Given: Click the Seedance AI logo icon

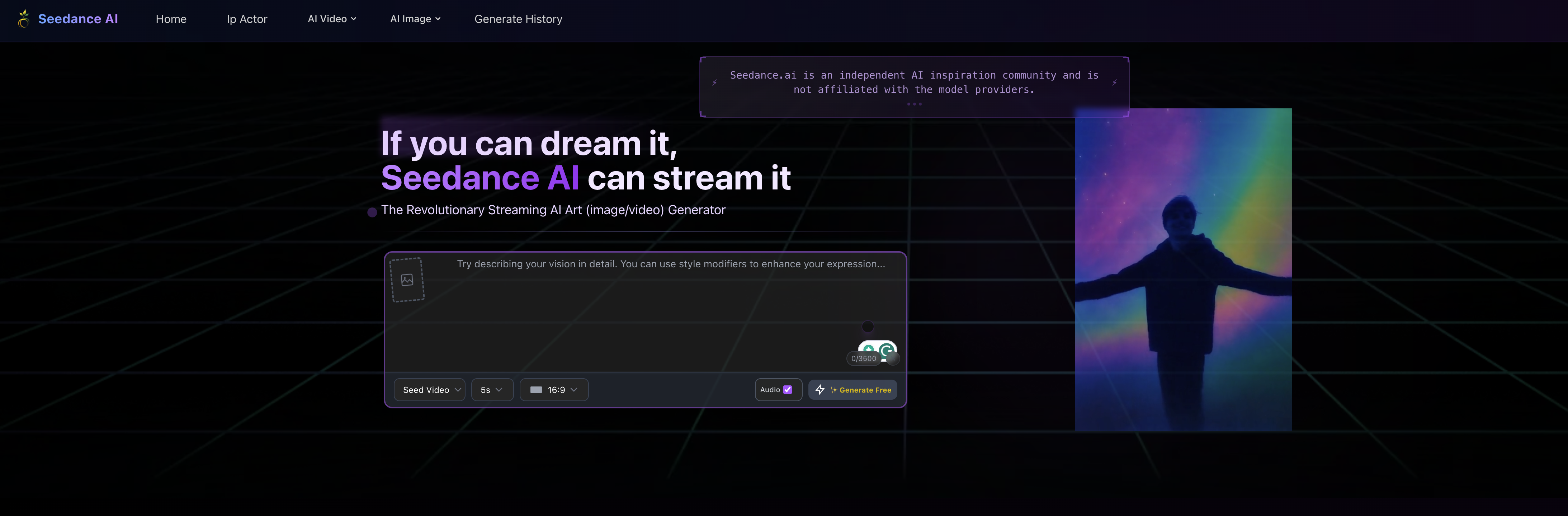Looking at the screenshot, I should click(x=23, y=19).
